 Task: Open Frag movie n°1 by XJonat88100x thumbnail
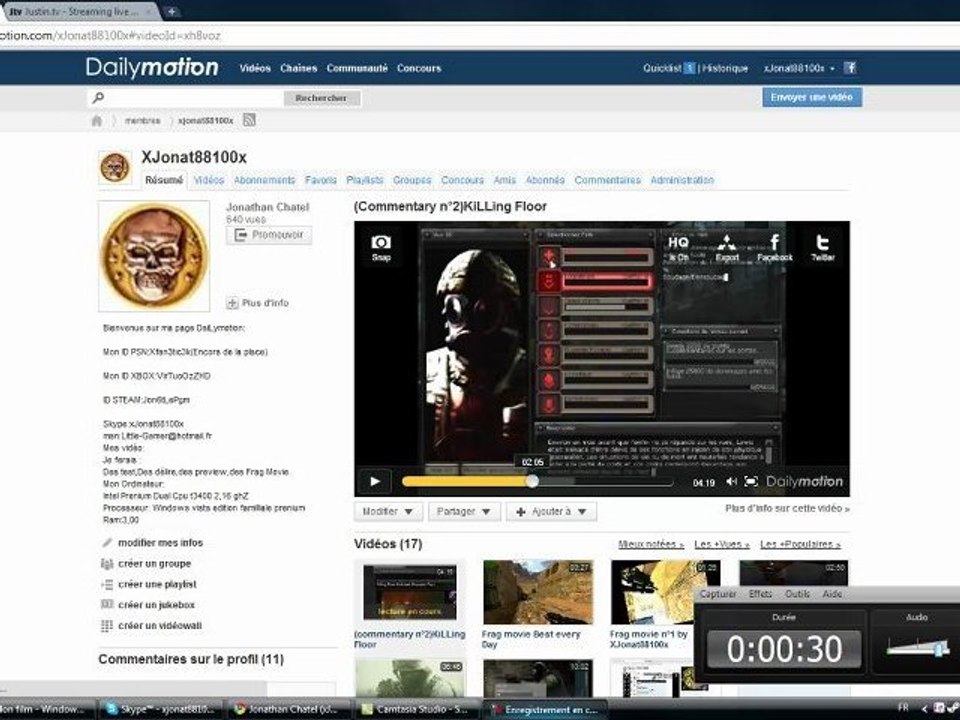[665, 592]
